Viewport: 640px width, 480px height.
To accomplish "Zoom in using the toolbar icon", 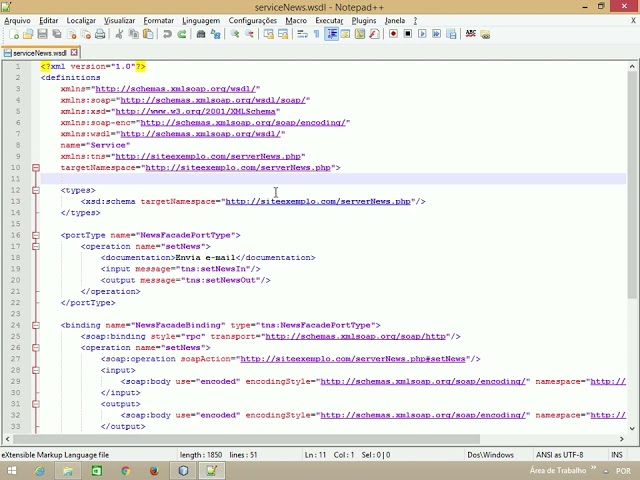I will click(234, 34).
